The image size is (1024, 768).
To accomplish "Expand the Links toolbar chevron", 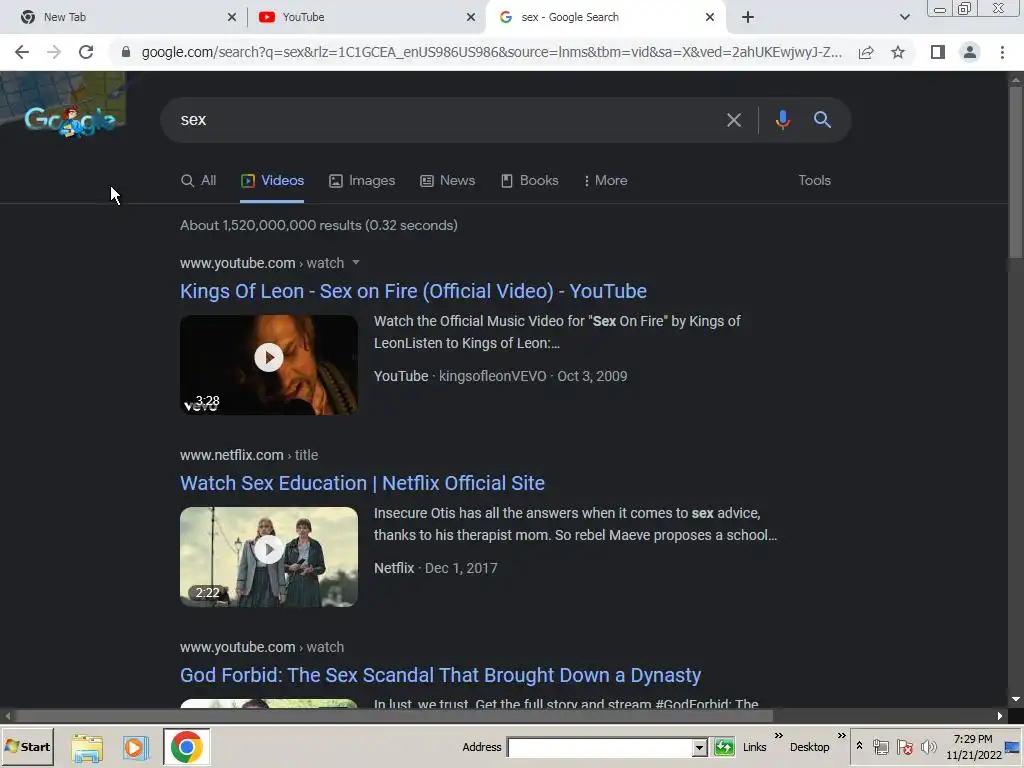I will point(778,736).
